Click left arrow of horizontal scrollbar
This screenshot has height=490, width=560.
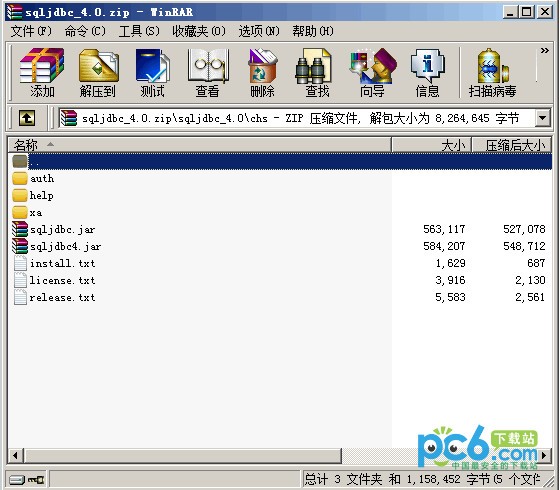coord(16,455)
